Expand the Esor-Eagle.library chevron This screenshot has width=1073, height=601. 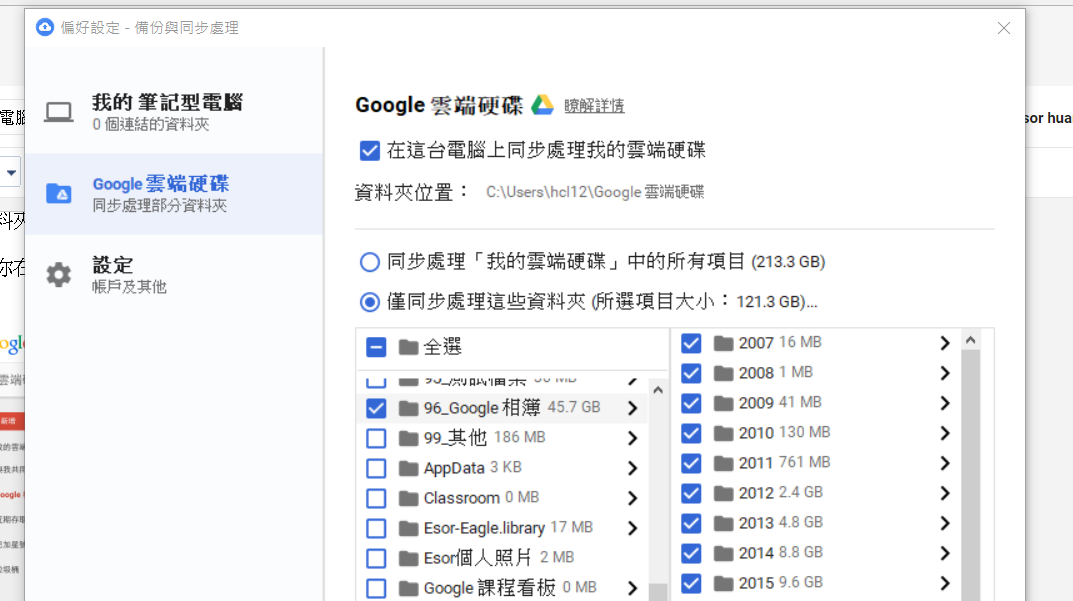click(x=633, y=528)
